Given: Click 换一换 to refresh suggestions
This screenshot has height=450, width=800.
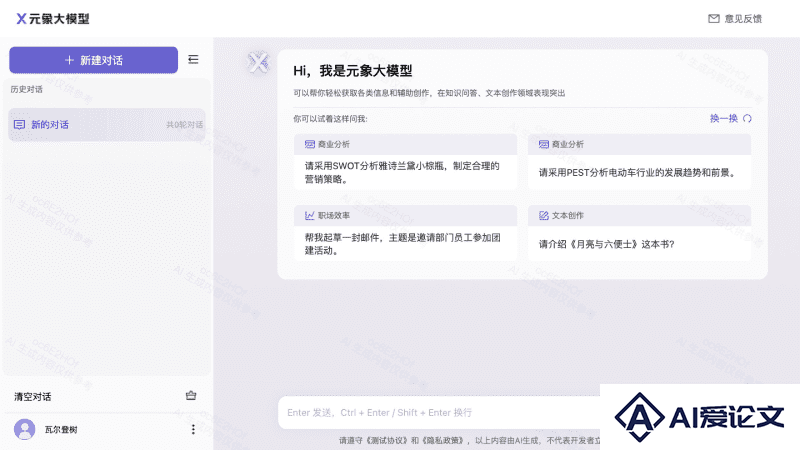Looking at the screenshot, I should tap(724, 118).
